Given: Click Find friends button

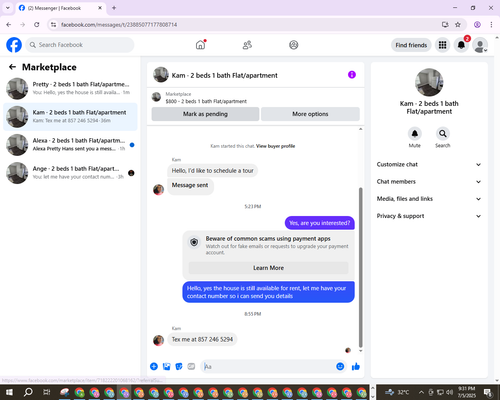Looking at the screenshot, I should click(x=411, y=45).
